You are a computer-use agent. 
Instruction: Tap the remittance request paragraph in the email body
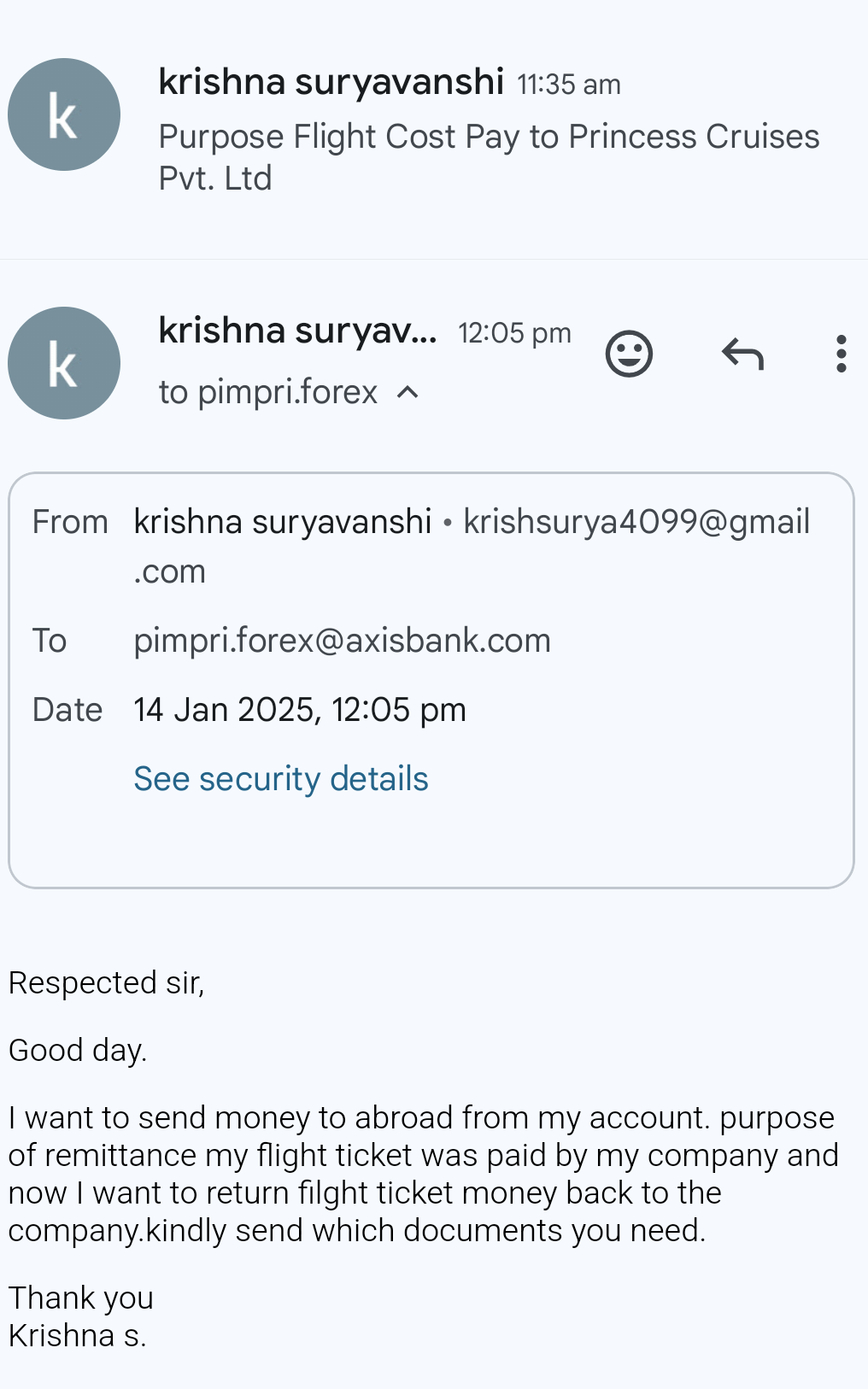coord(423,1174)
